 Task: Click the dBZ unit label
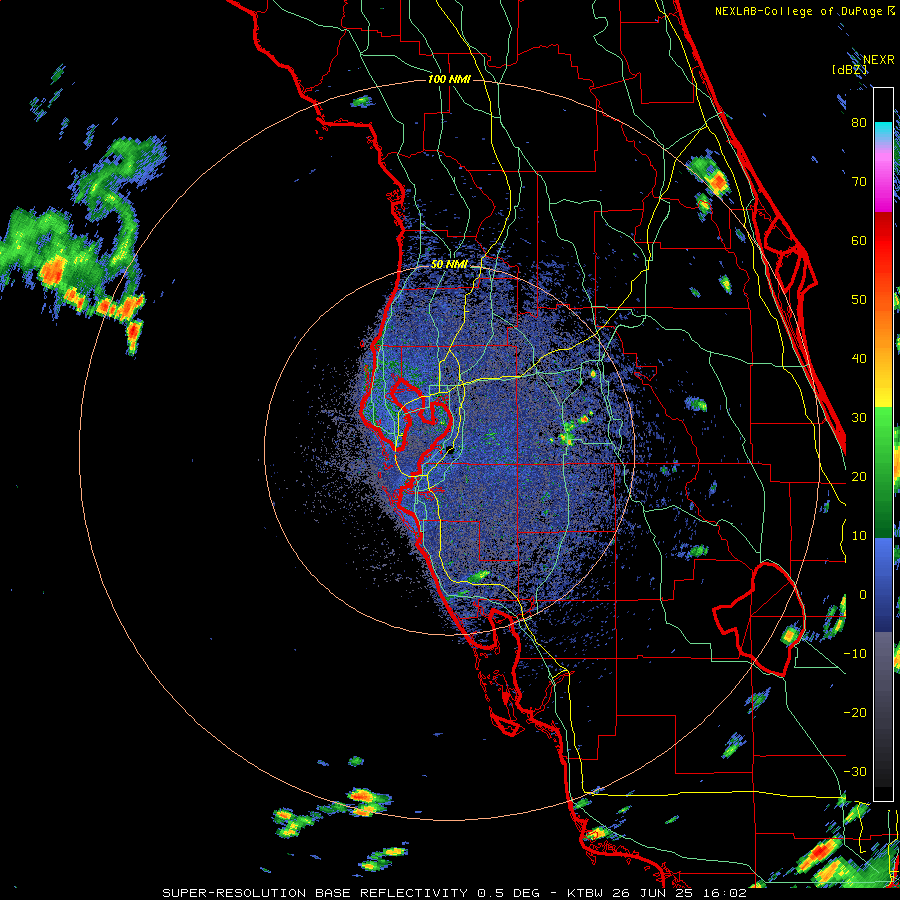coord(849,69)
